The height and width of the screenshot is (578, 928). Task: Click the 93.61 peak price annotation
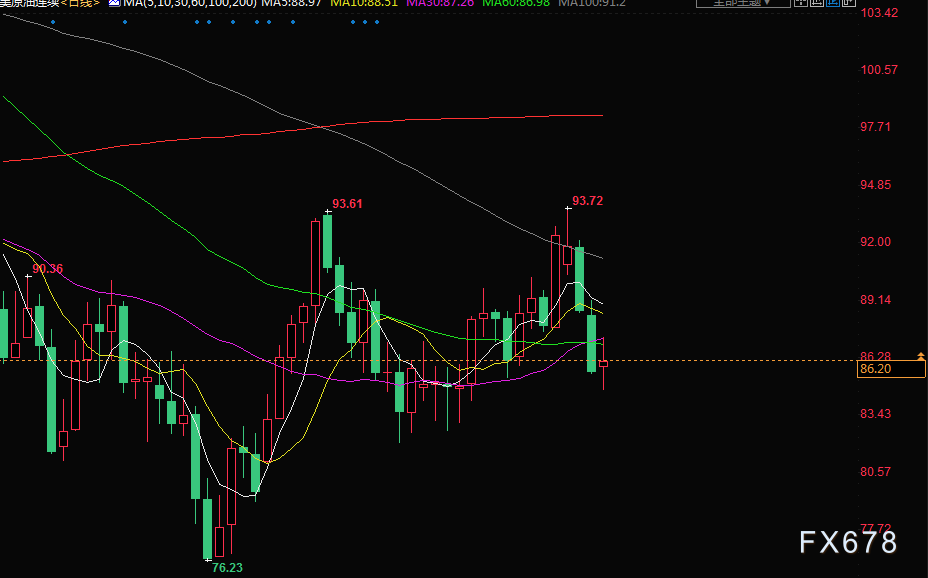point(347,204)
